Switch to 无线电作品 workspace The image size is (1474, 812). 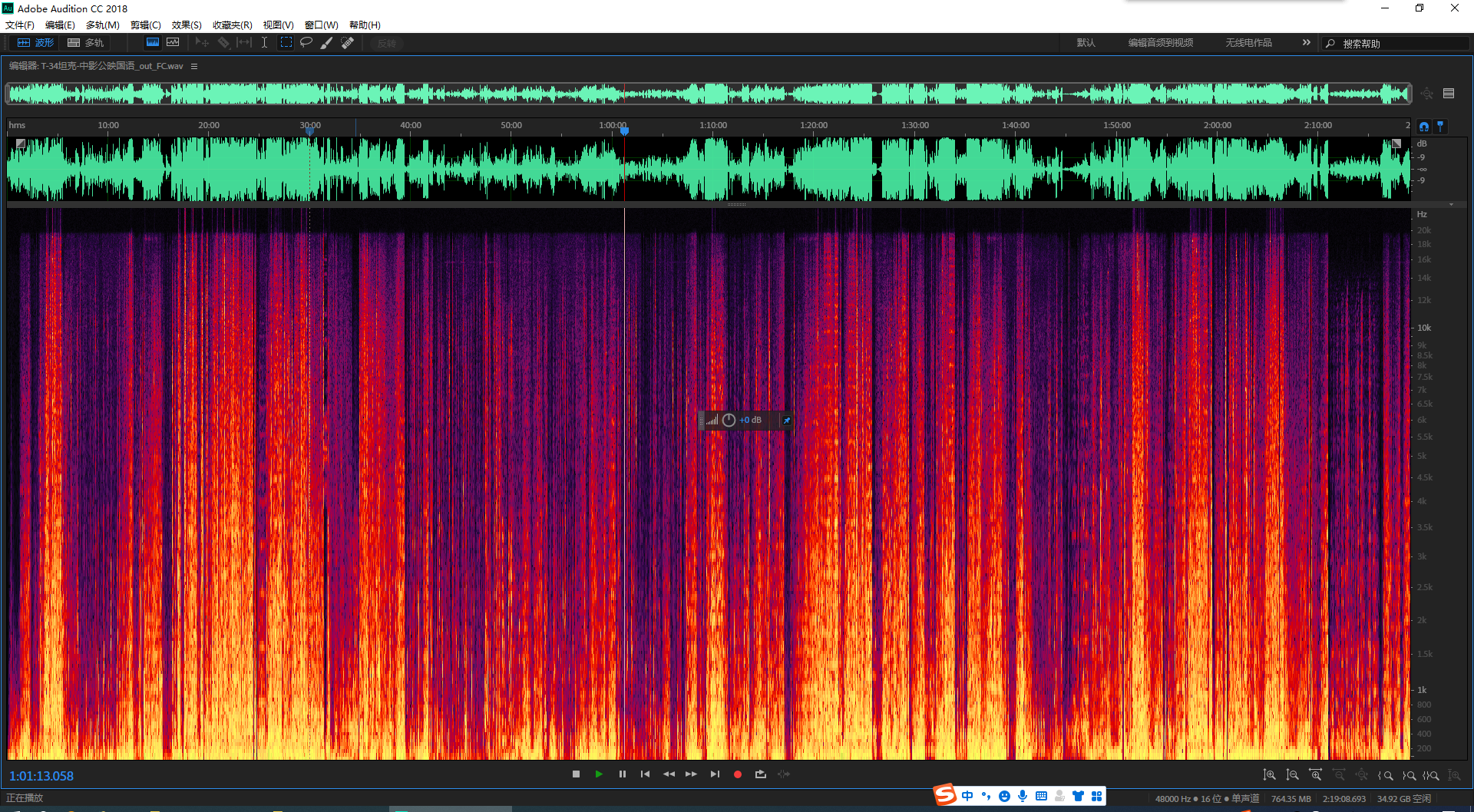click(x=1248, y=43)
